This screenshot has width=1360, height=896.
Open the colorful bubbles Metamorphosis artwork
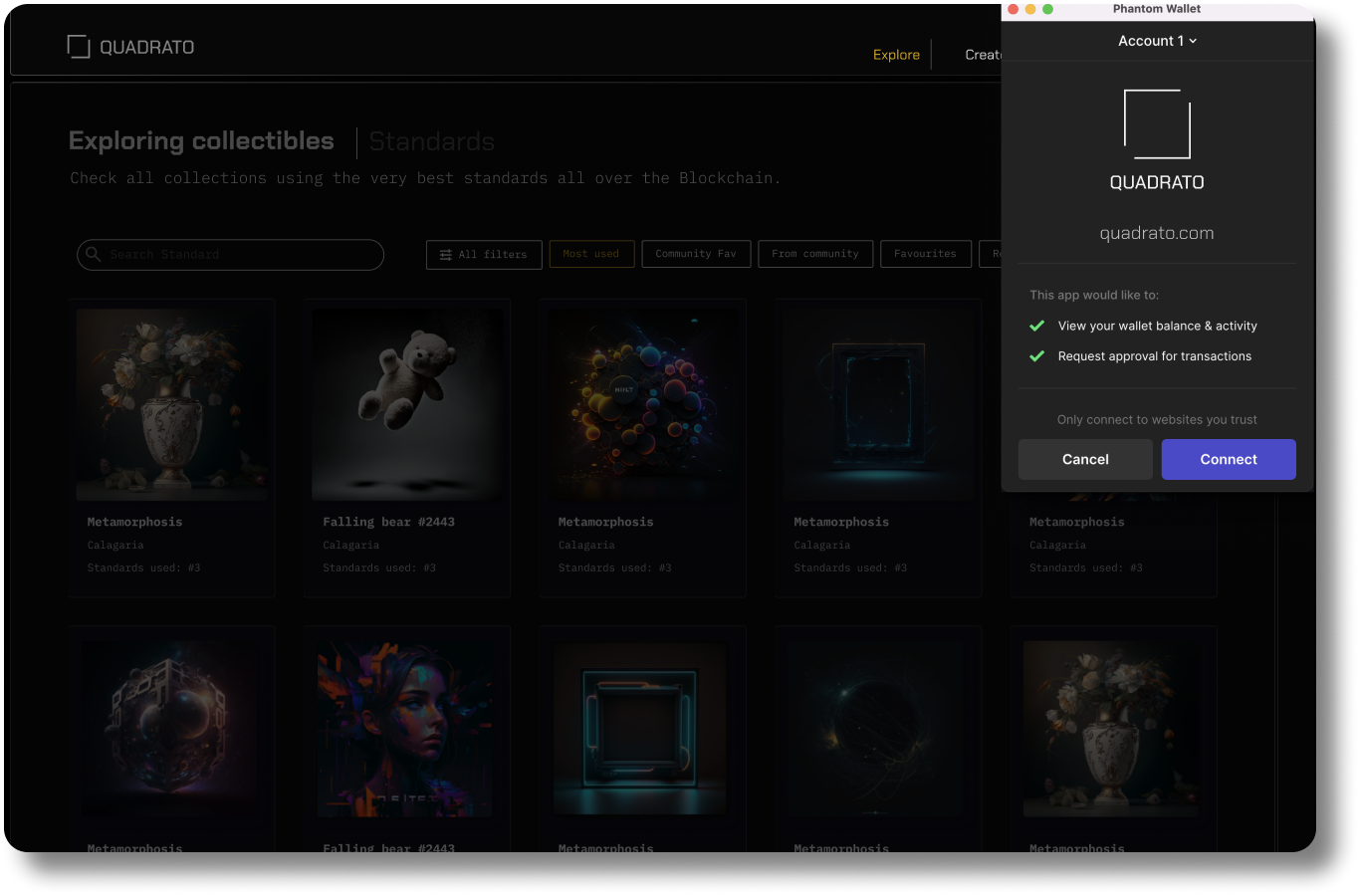pos(643,404)
